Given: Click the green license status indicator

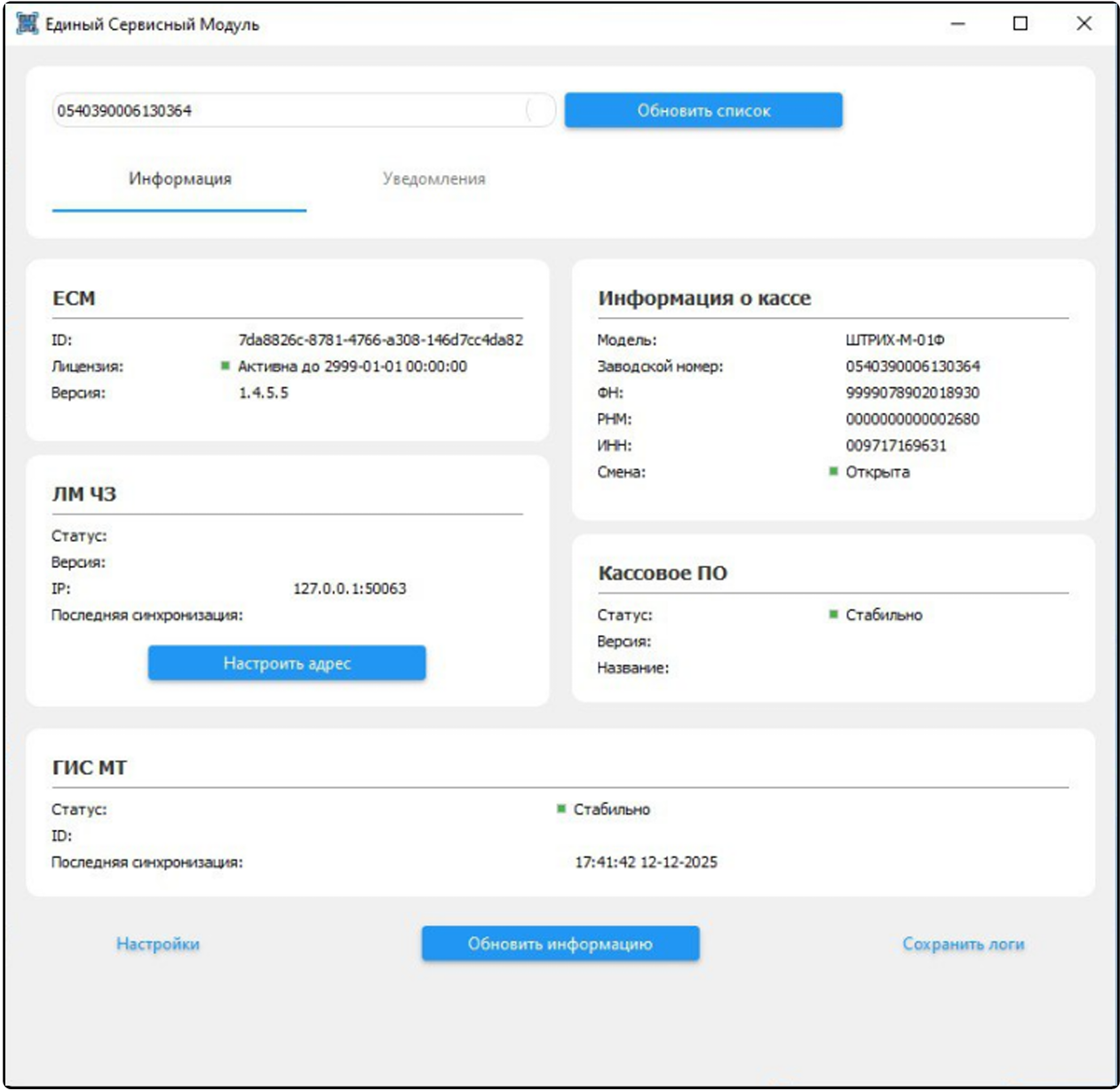Looking at the screenshot, I should pyautogui.click(x=226, y=365).
